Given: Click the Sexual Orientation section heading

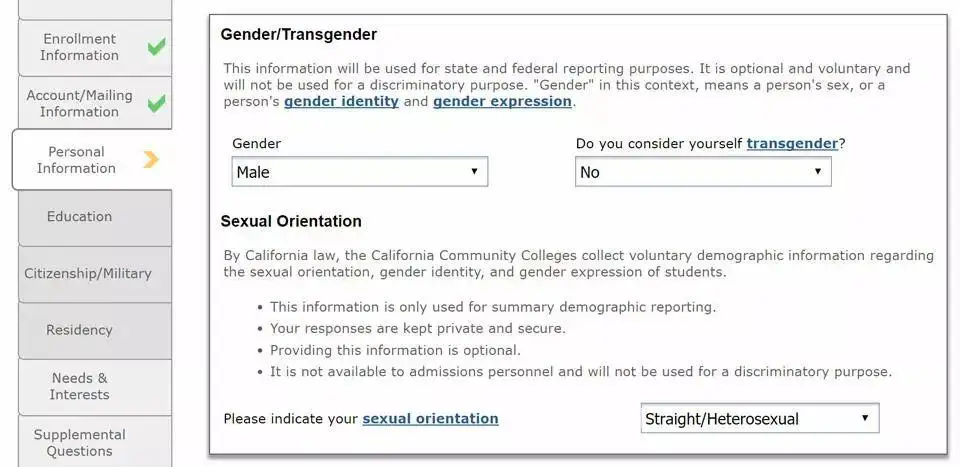Looking at the screenshot, I should click(291, 221).
